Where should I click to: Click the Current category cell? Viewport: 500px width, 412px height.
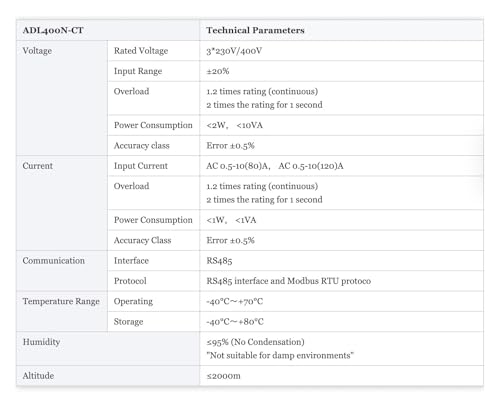(x=62, y=203)
